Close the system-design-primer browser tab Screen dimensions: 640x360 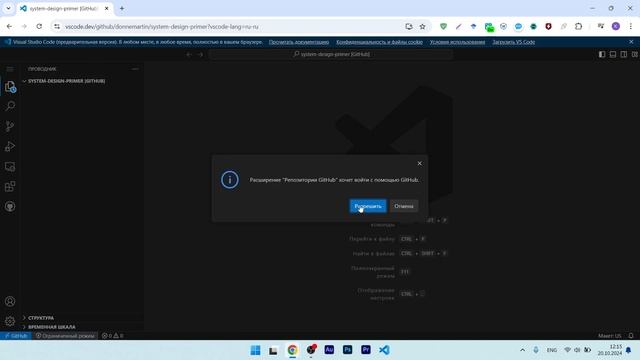click(107, 8)
